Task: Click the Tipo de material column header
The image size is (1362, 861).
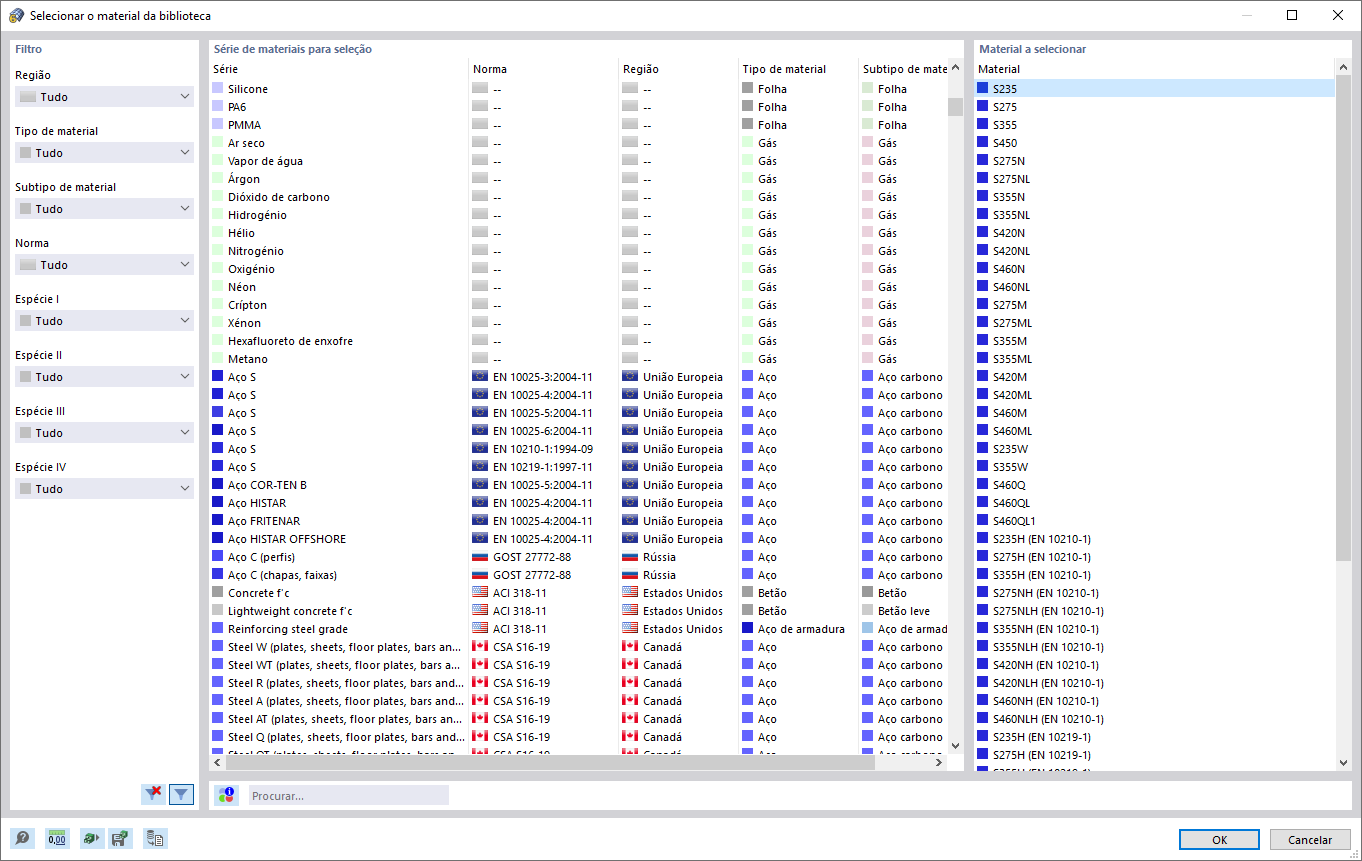Action: 799,69
